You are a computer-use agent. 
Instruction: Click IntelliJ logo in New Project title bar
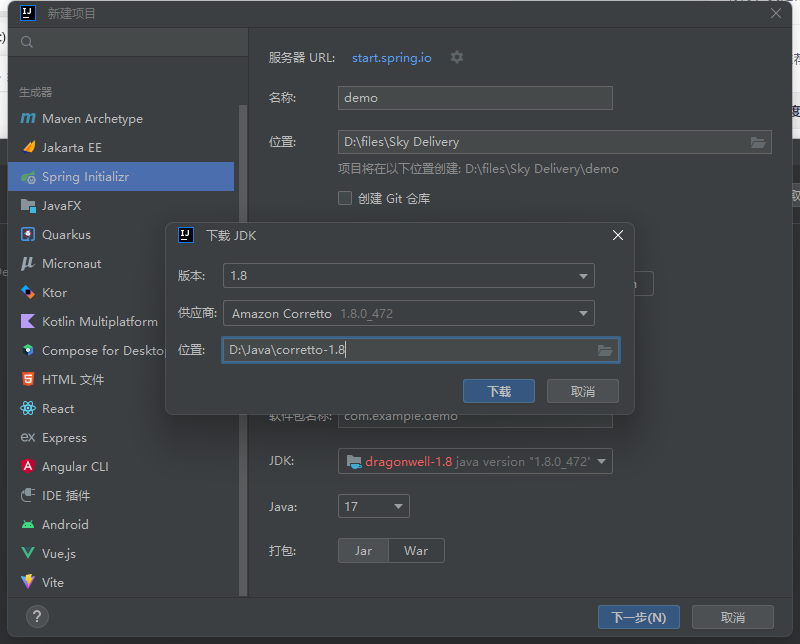click(x=28, y=13)
